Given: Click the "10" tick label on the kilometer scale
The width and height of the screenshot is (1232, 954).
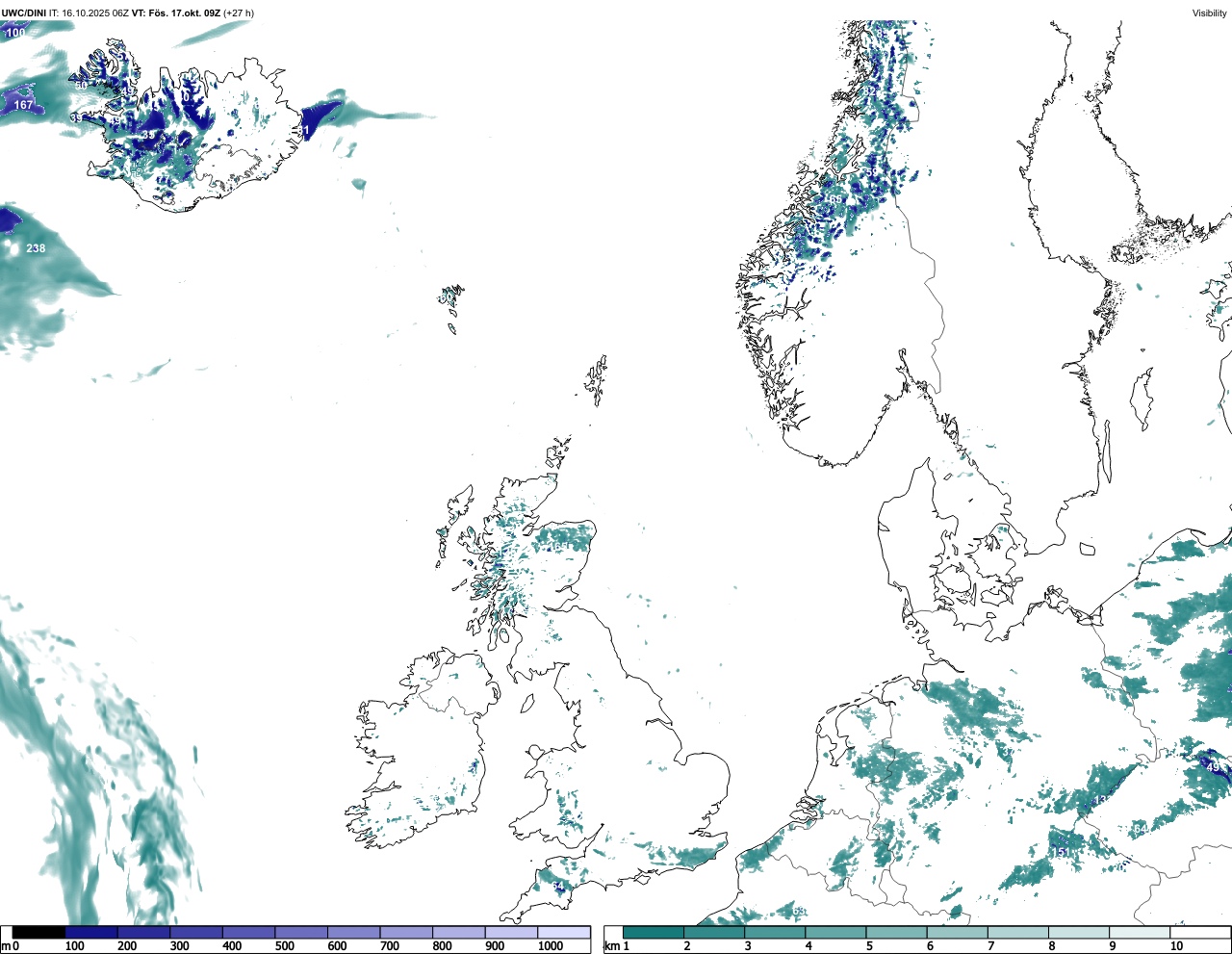Looking at the screenshot, I should [1176, 946].
